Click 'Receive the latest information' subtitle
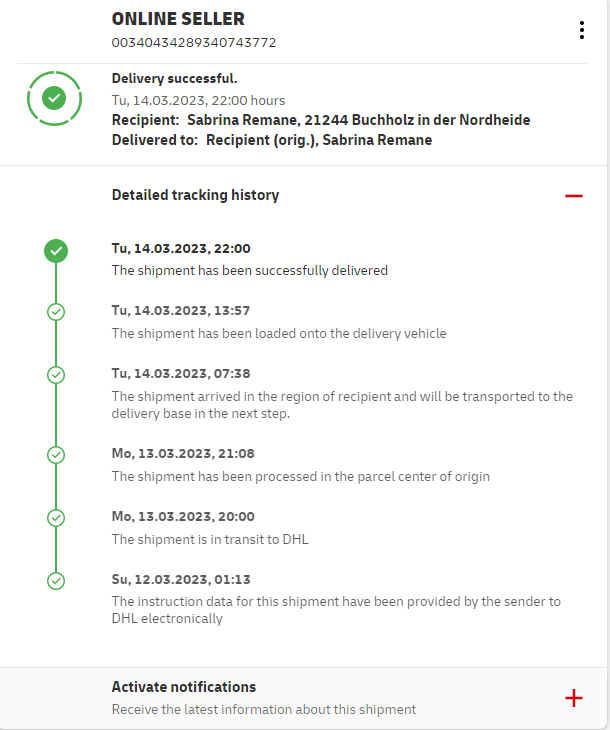610x730 pixels. coord(263,710)
